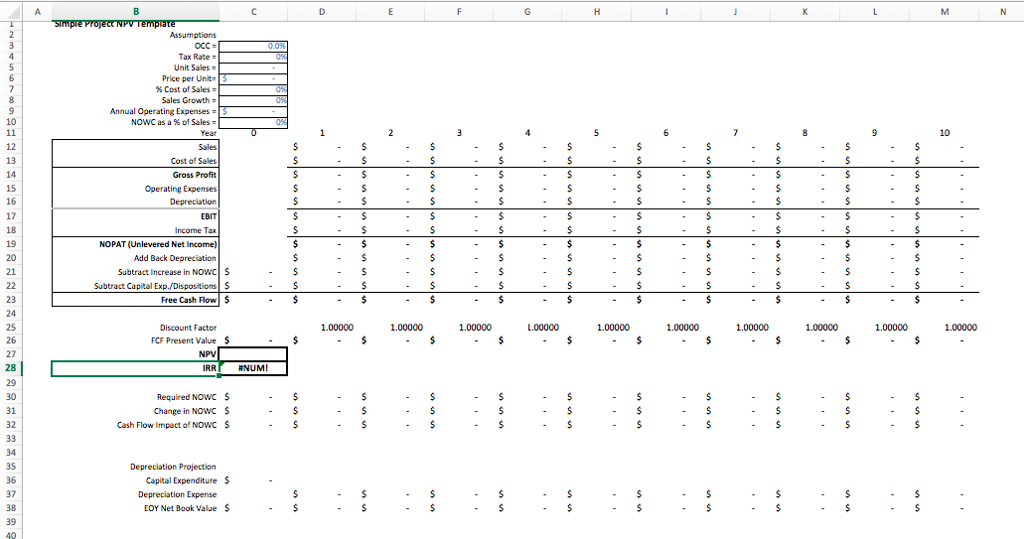Click the Tax Rate value cell
This screenshot has height=539, width=1024.
coord(253,57)
